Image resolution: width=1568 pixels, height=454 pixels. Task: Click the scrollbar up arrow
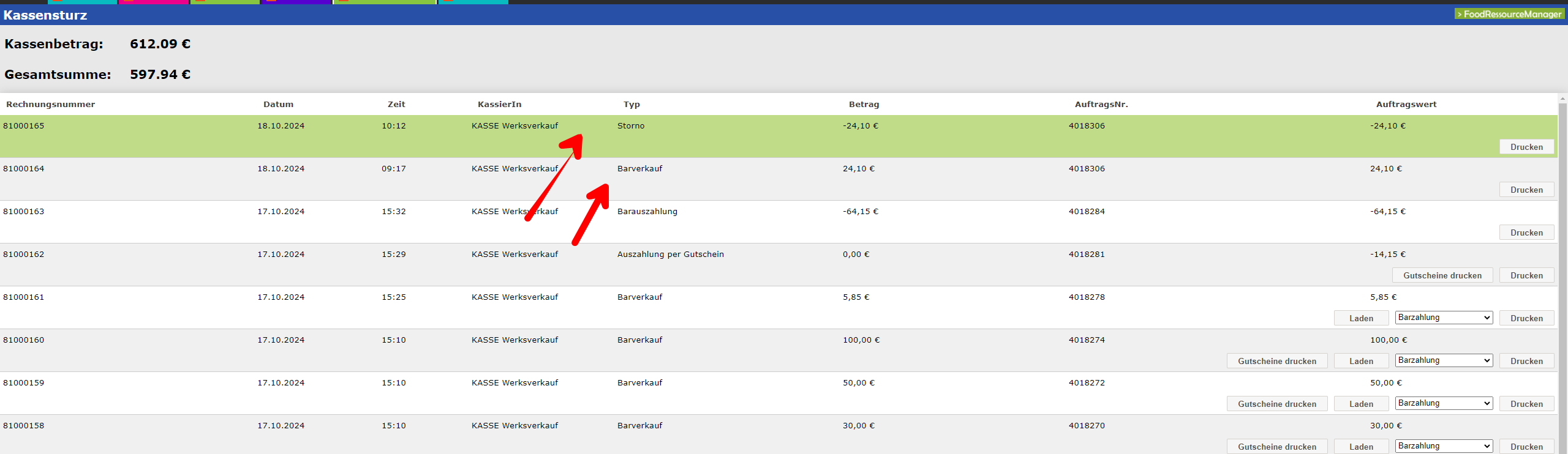click(1562, 98)
